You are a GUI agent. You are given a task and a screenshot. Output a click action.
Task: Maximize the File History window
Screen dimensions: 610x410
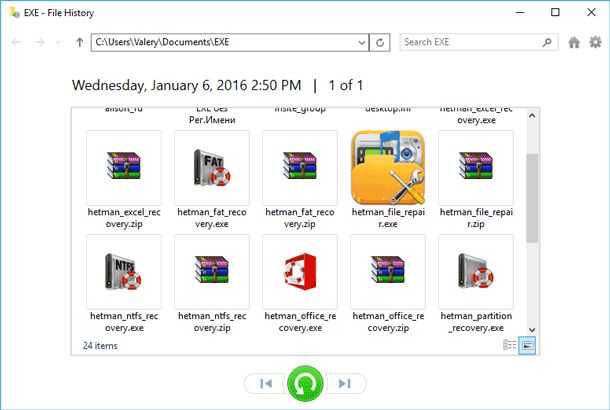(x=555, y=12)
